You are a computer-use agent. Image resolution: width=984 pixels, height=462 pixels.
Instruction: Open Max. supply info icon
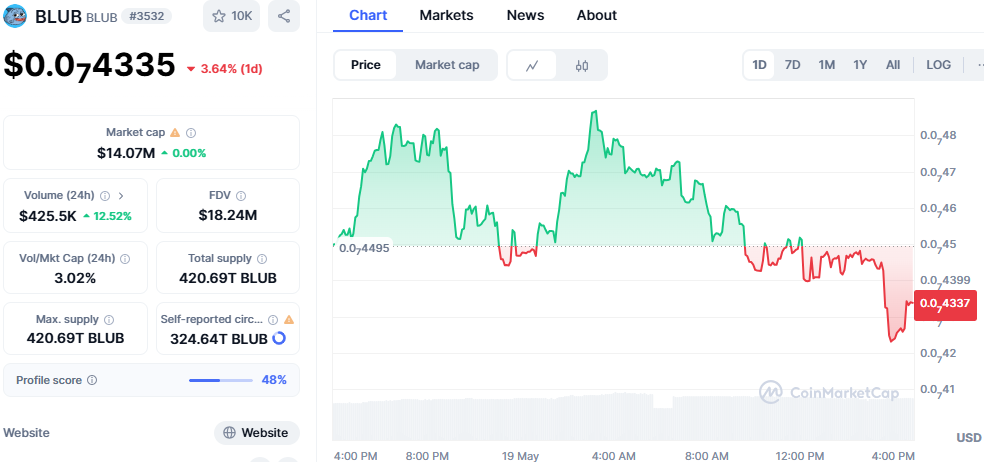(109, 320)
